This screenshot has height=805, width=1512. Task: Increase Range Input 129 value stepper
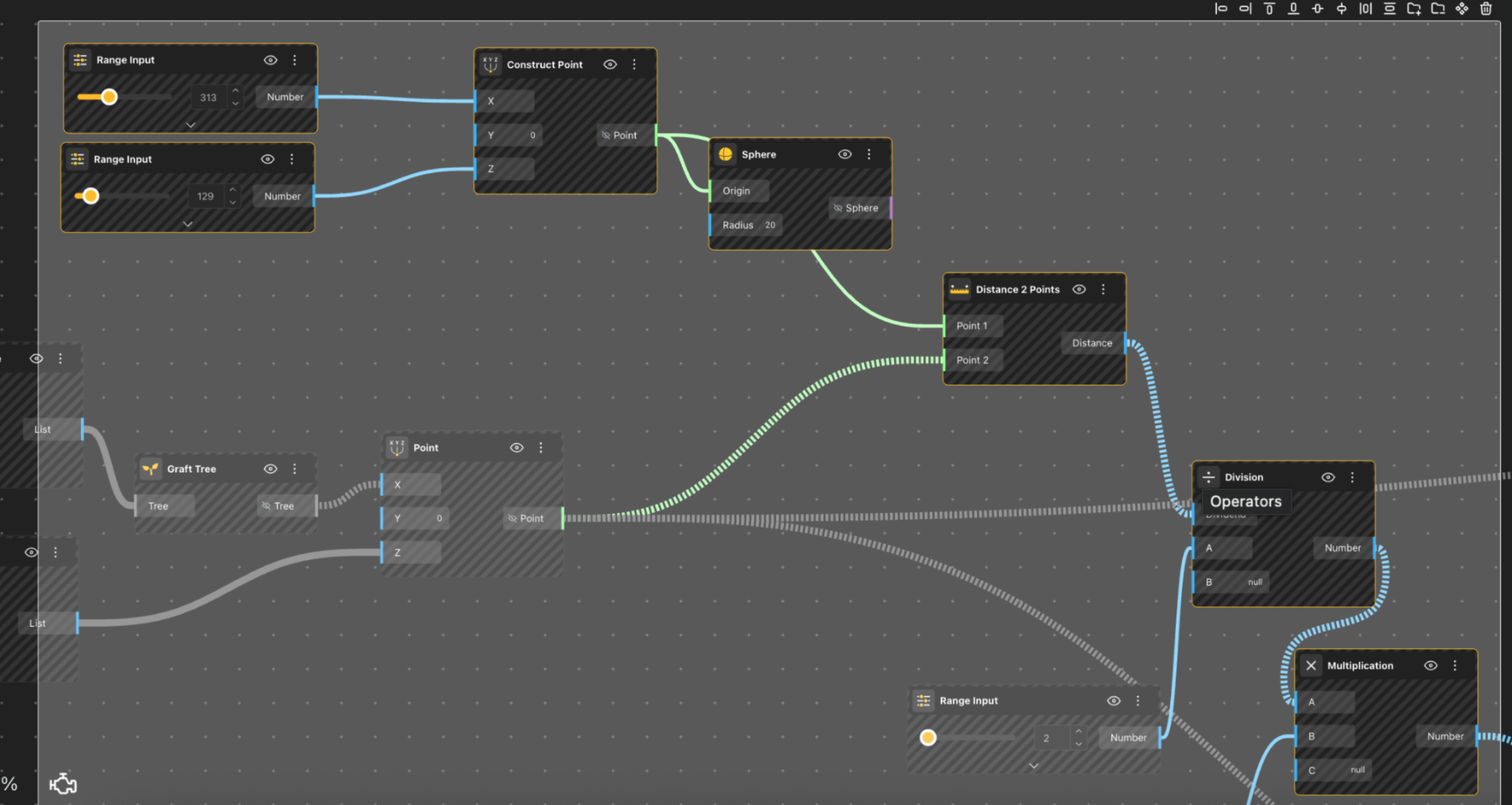click(x=233, y=190)
